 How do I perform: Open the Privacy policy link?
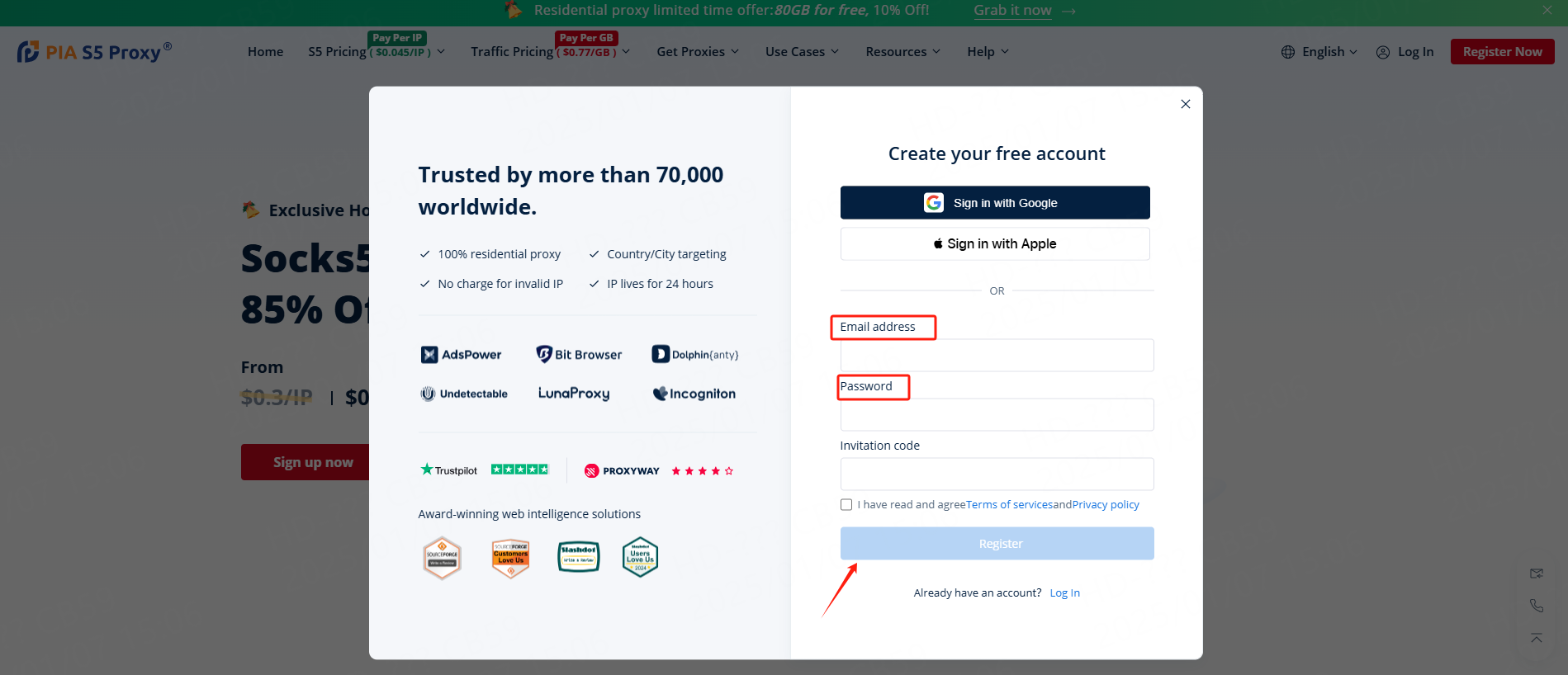(1105, 505)
